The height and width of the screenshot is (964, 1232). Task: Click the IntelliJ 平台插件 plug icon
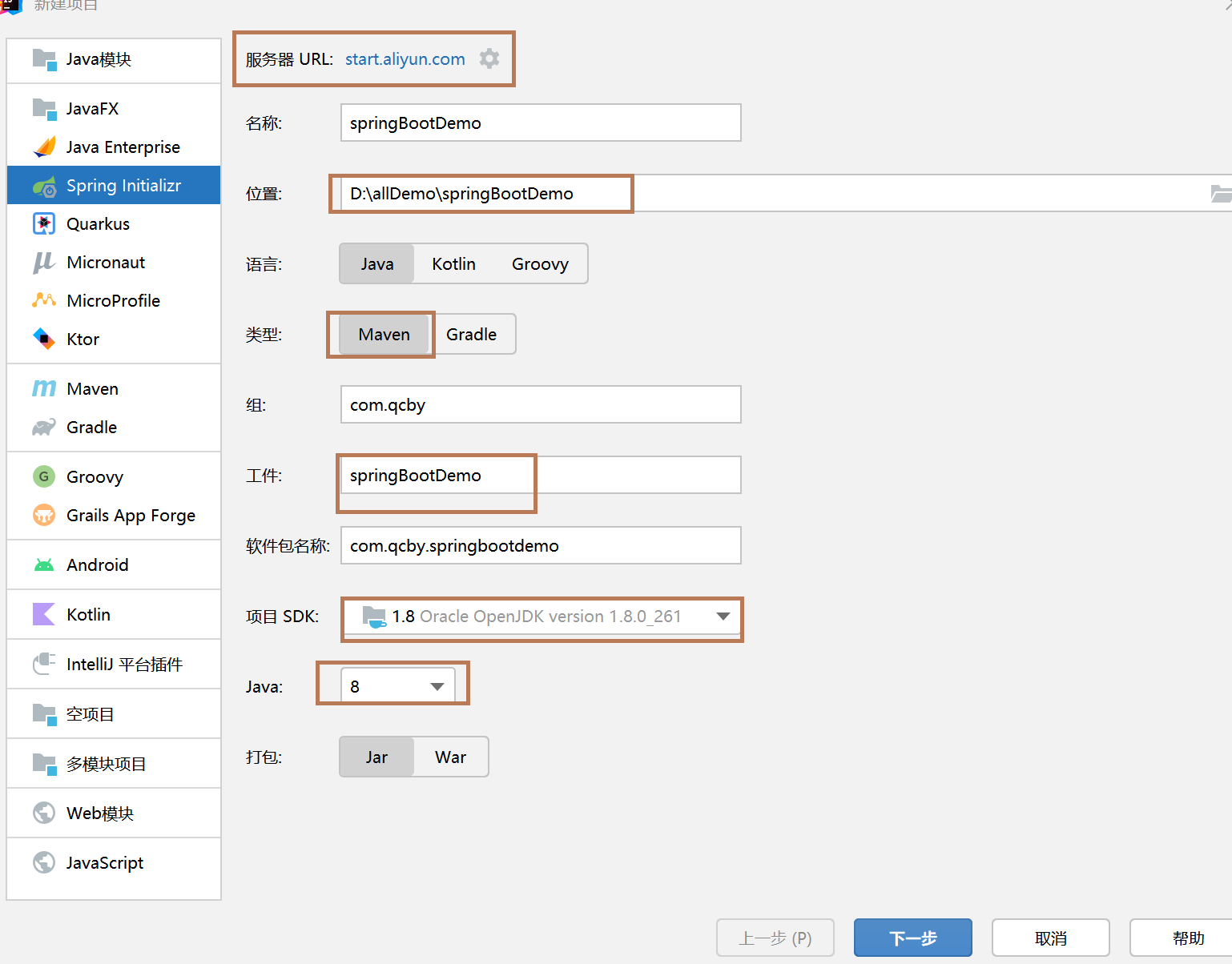(44, 665)
